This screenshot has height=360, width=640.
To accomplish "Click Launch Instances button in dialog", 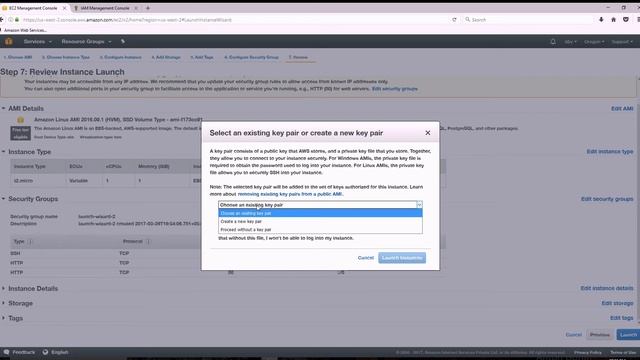I will 402,258.
